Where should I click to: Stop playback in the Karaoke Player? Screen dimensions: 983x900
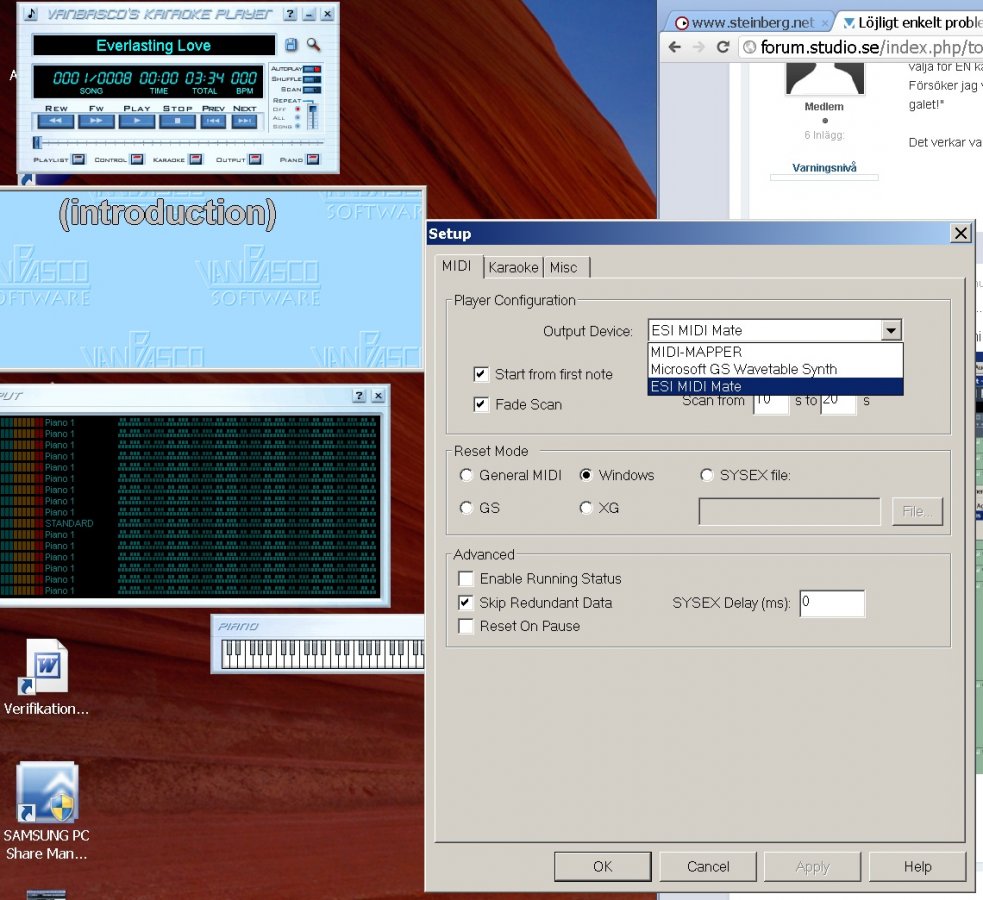click(x=177, y=121)
